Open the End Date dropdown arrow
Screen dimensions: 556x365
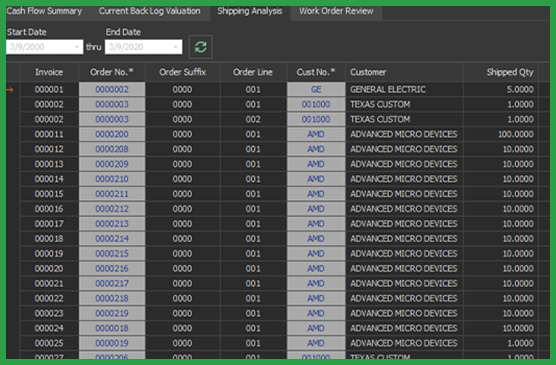(176, 47)
